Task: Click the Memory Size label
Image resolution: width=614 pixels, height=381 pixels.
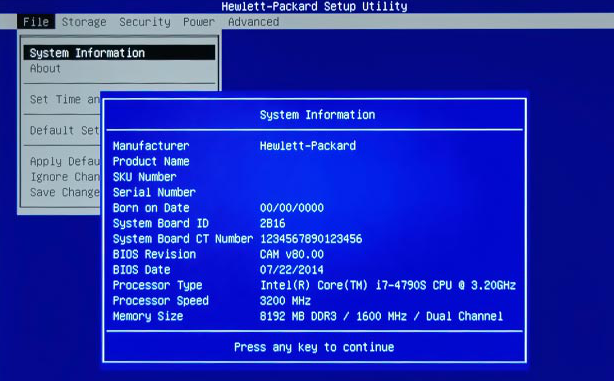Action: 148,316
